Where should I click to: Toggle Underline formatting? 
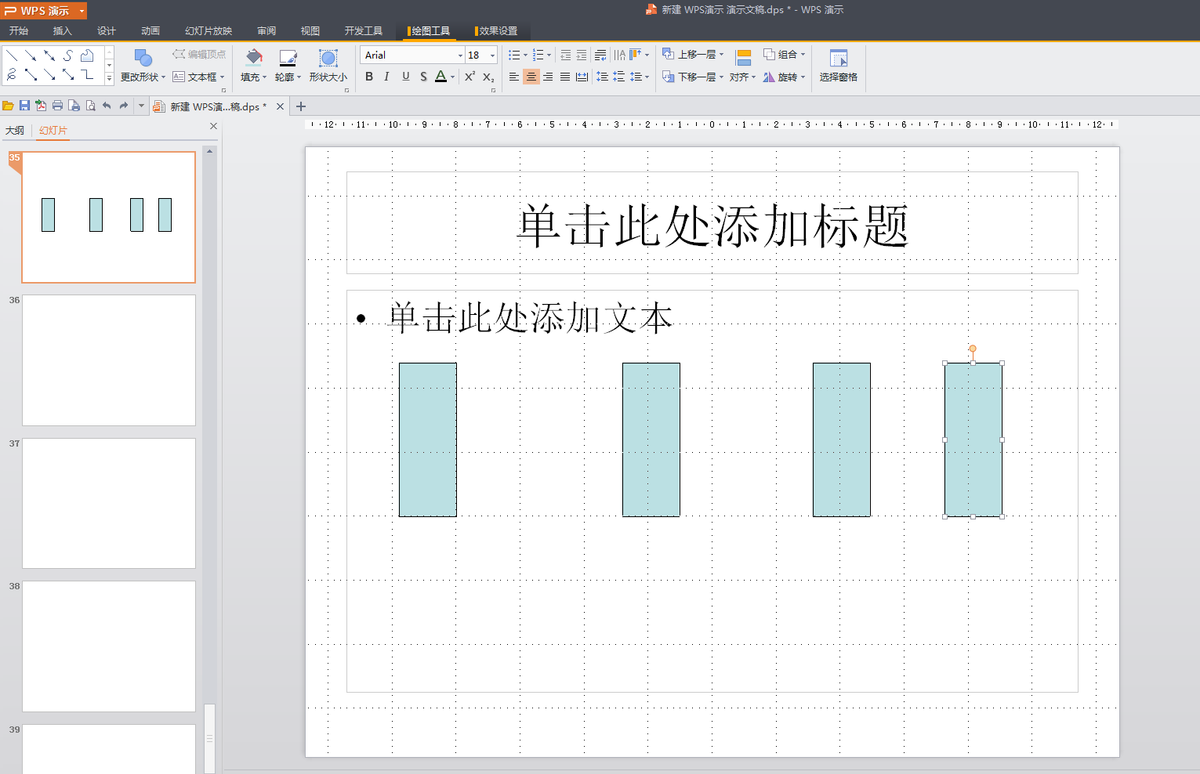405,76
